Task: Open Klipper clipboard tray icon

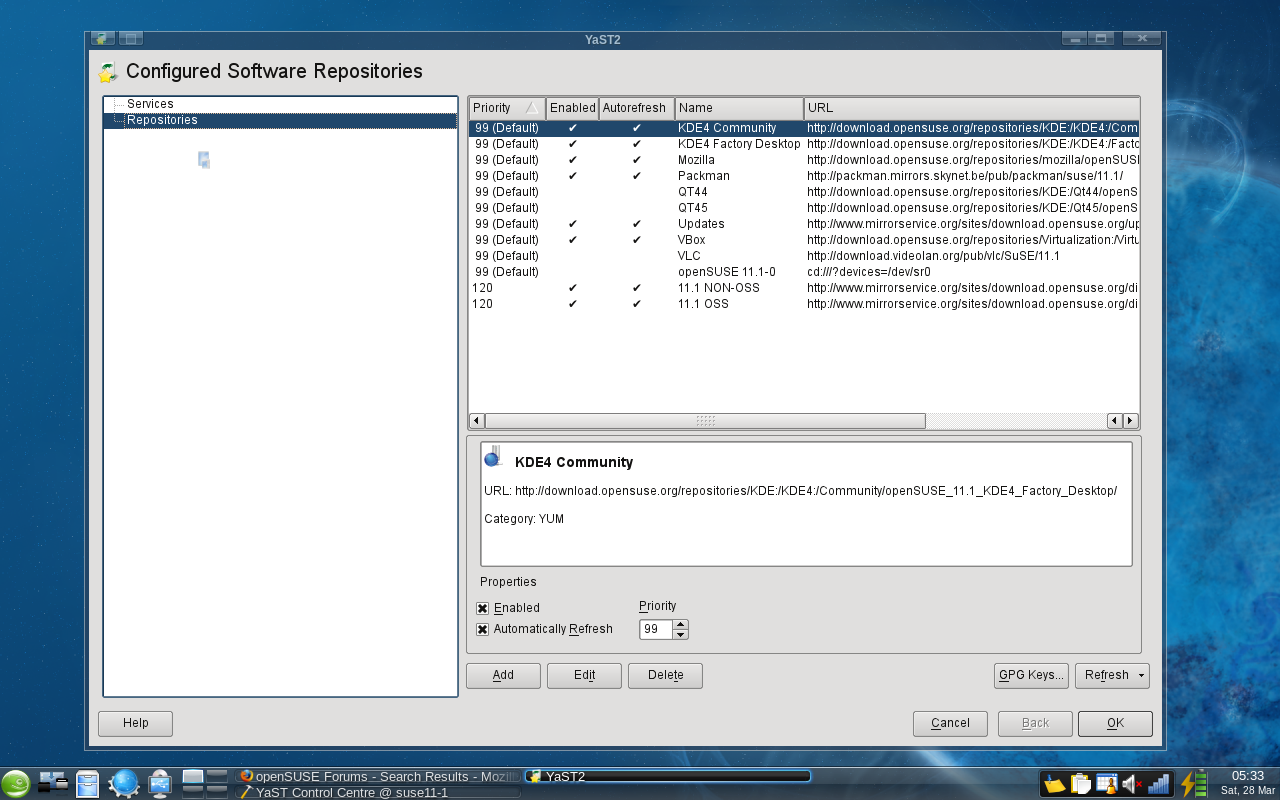Action: (1080, 784)
